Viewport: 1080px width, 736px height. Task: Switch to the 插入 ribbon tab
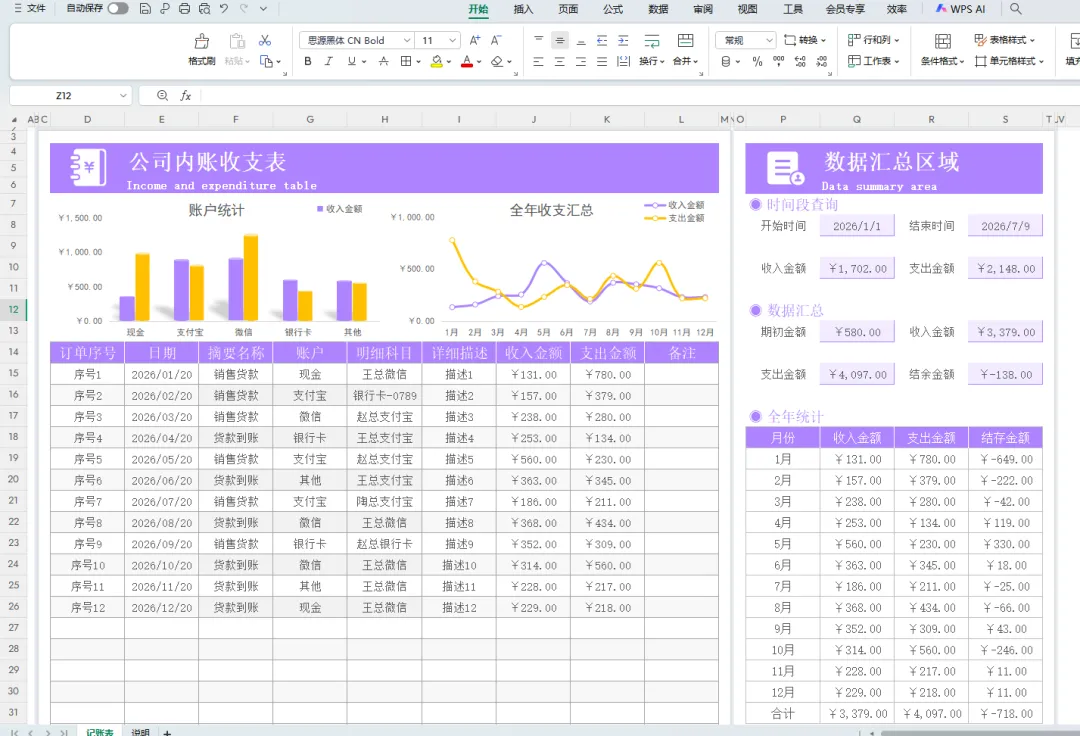pos(523,9)
